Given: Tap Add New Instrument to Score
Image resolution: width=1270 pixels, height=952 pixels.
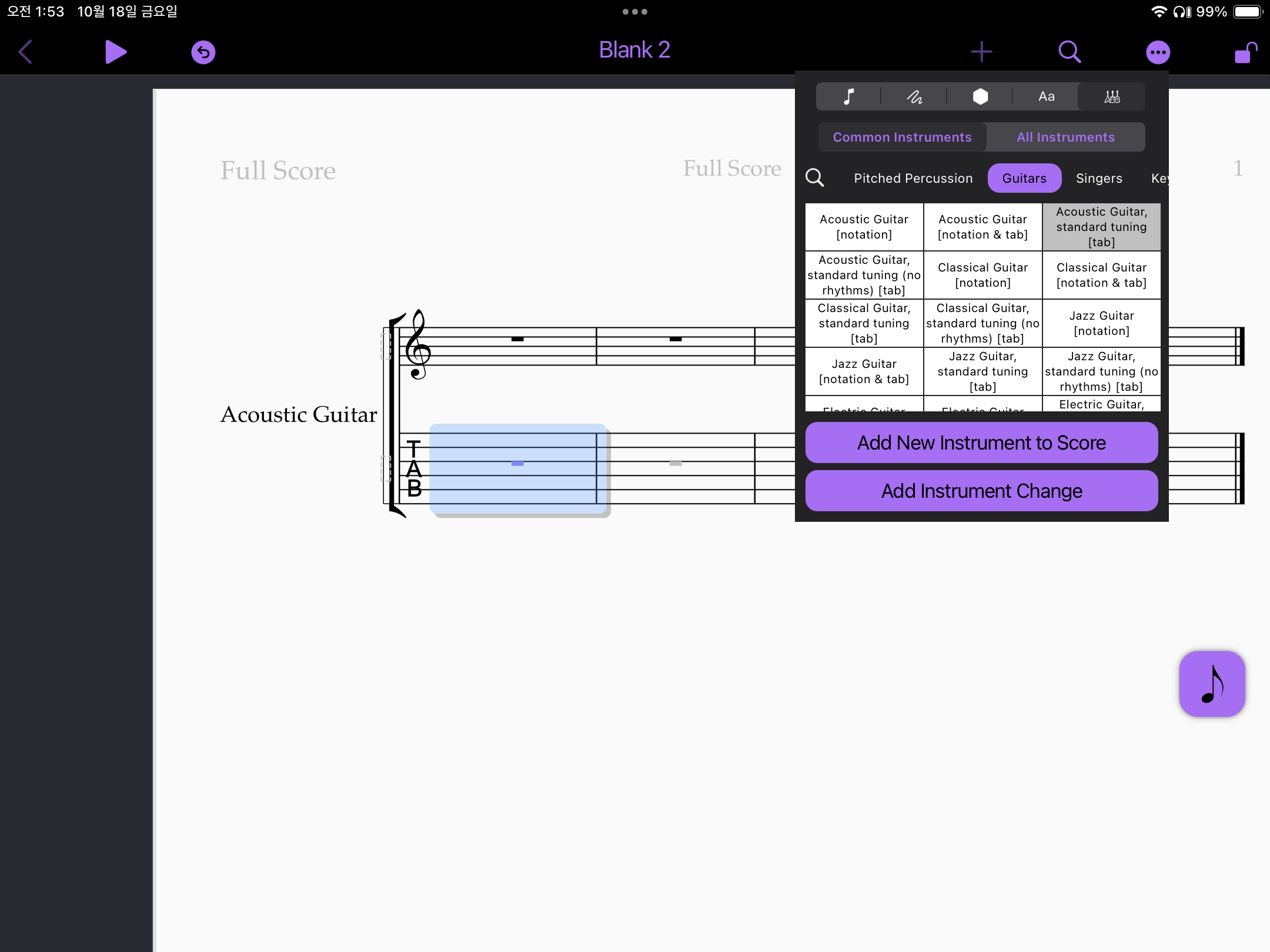Looking at the screenshot, I should point(981,443).
